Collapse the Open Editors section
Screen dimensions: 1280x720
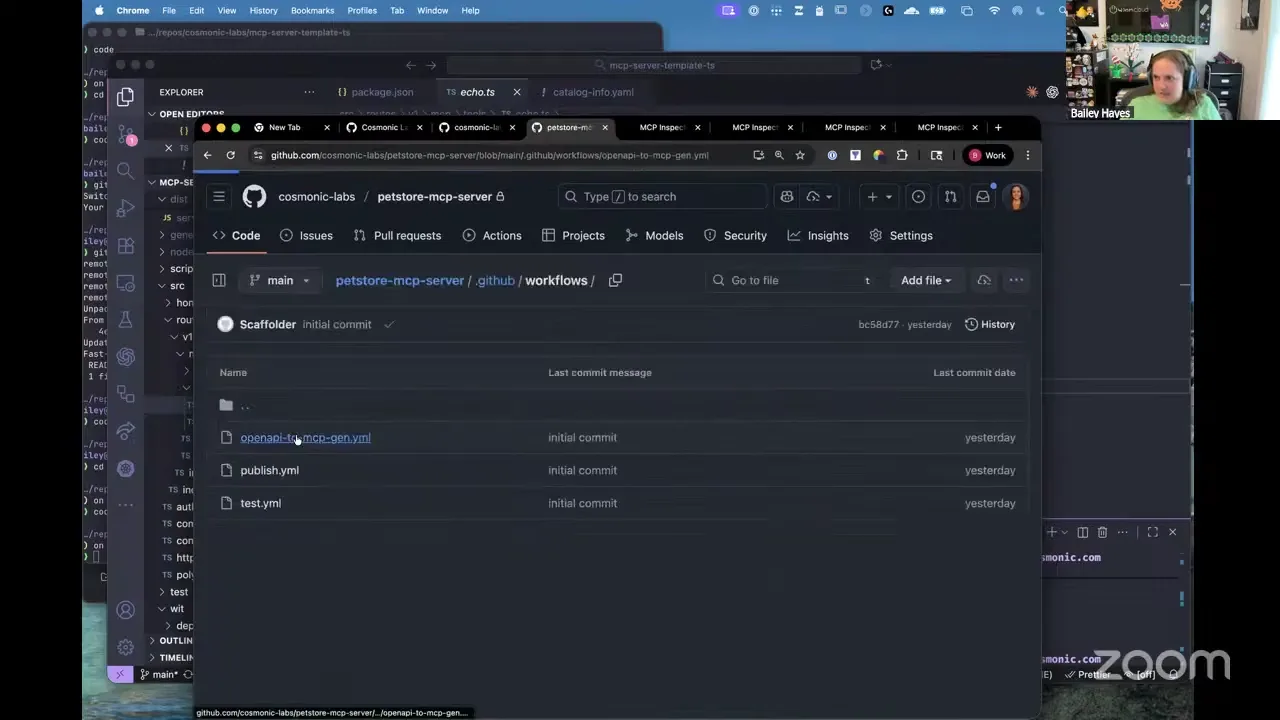(x=190, y=114)
